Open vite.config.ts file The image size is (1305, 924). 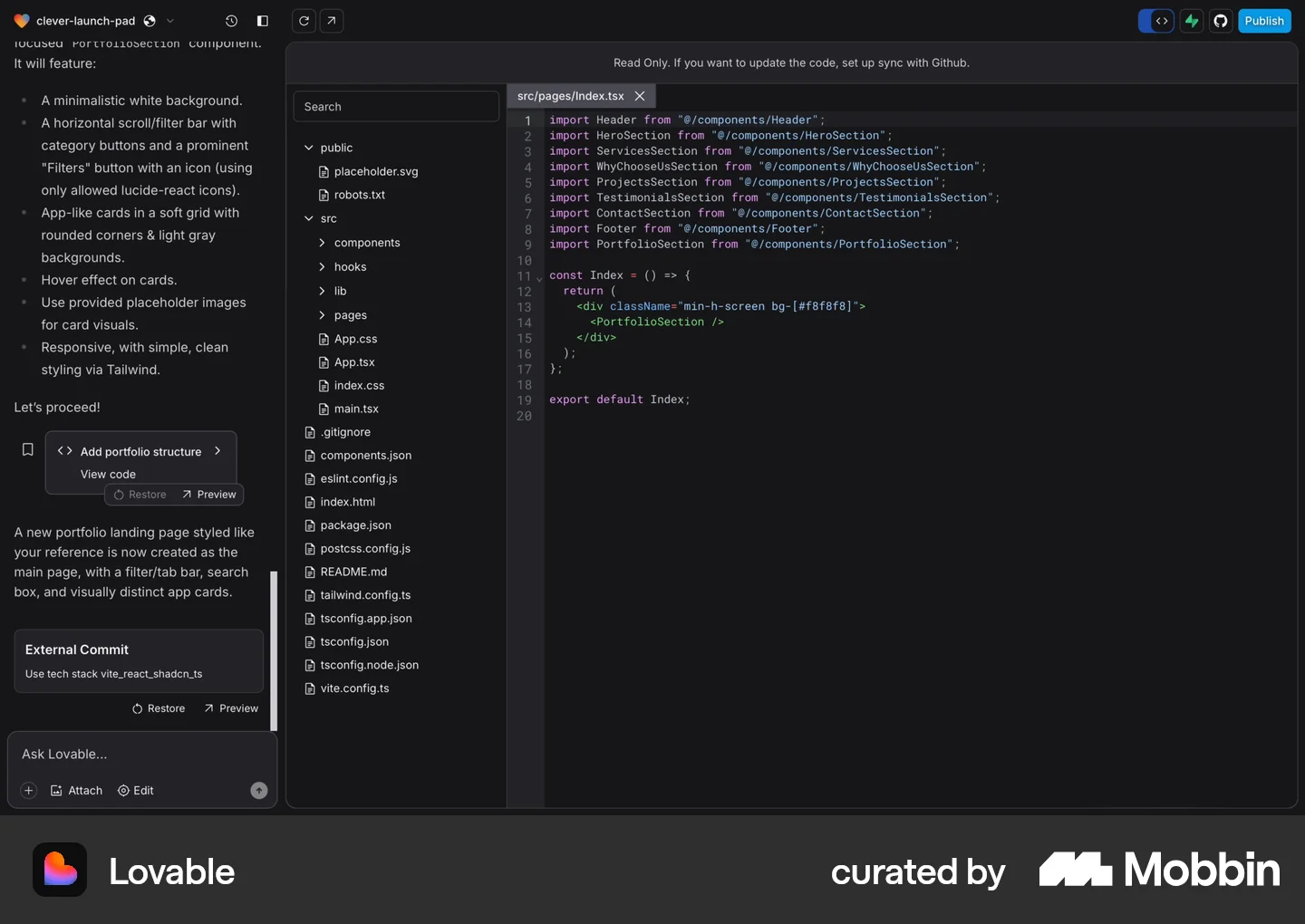coord(347,688)
